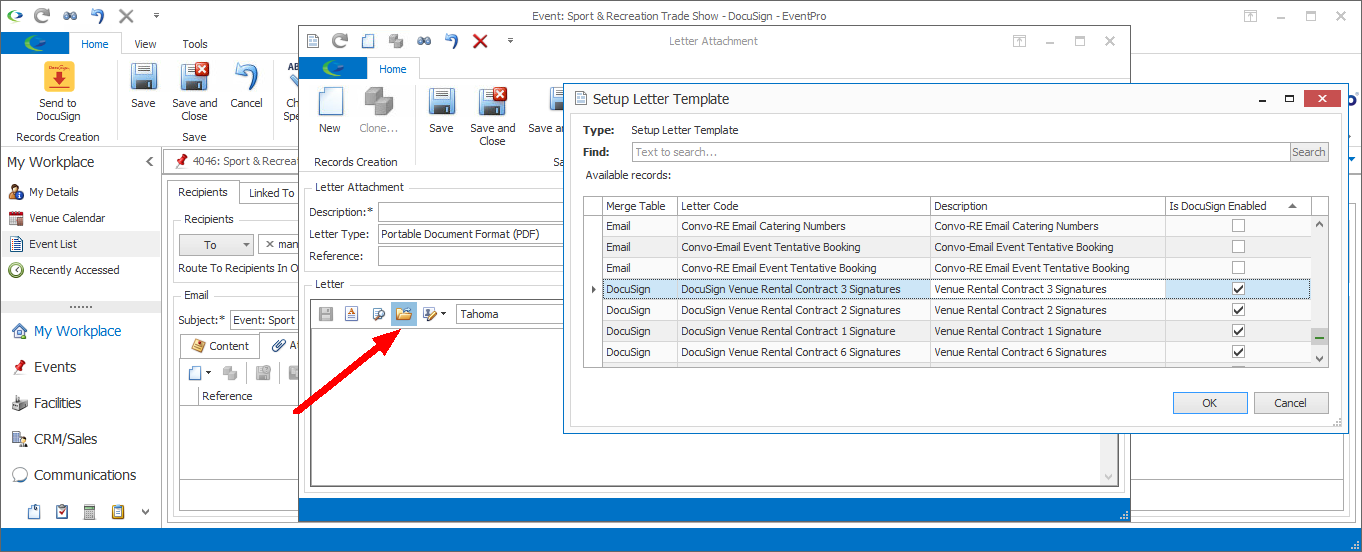Click the Find text search field
The height and width of the screenshot is (552, 1362).
pyautogui.click(x=961, y=152)
